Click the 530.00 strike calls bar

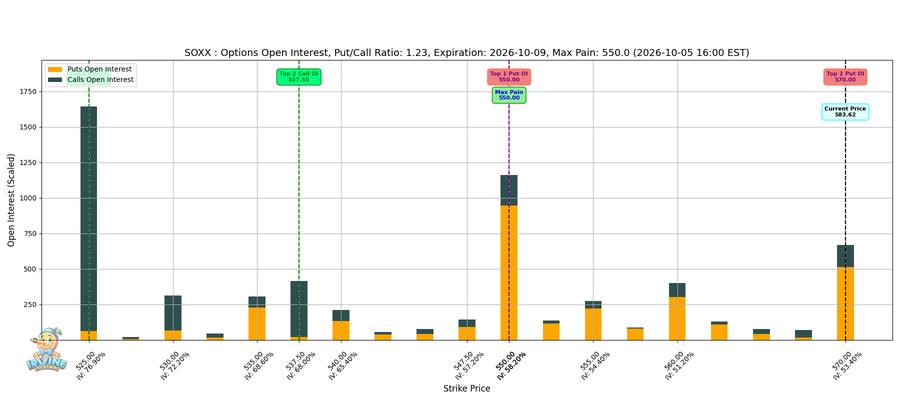click(x=173, y=313)
